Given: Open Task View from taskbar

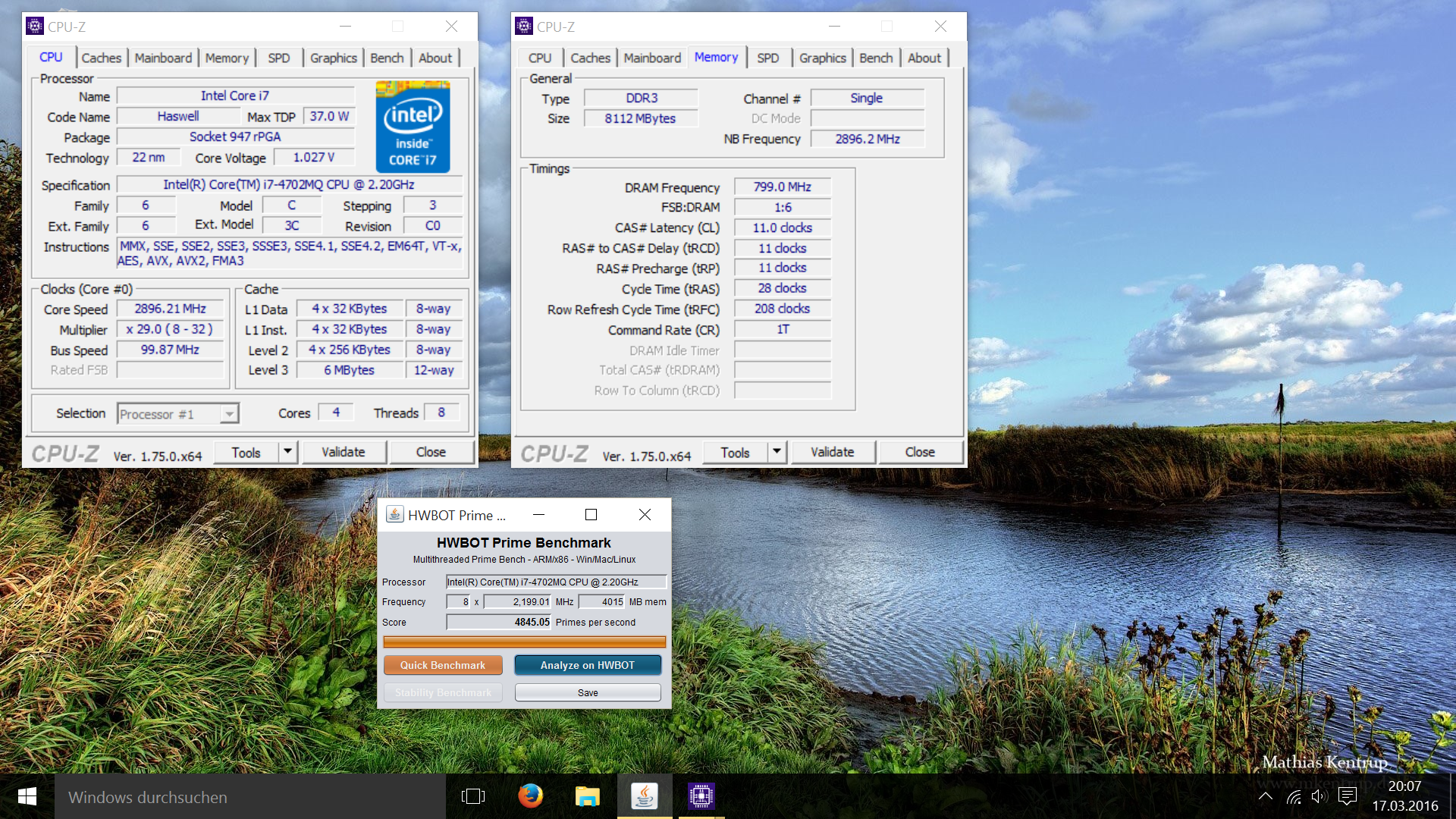Looking at the screenshot, I should (472, 796).
